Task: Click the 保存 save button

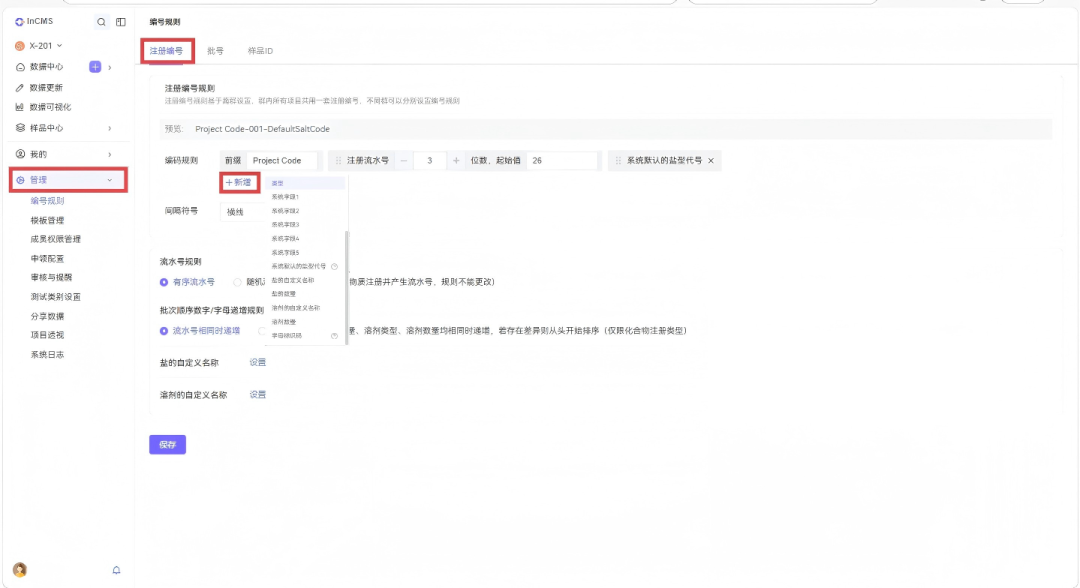Action: pyautogui.click(x=167, y=445)
